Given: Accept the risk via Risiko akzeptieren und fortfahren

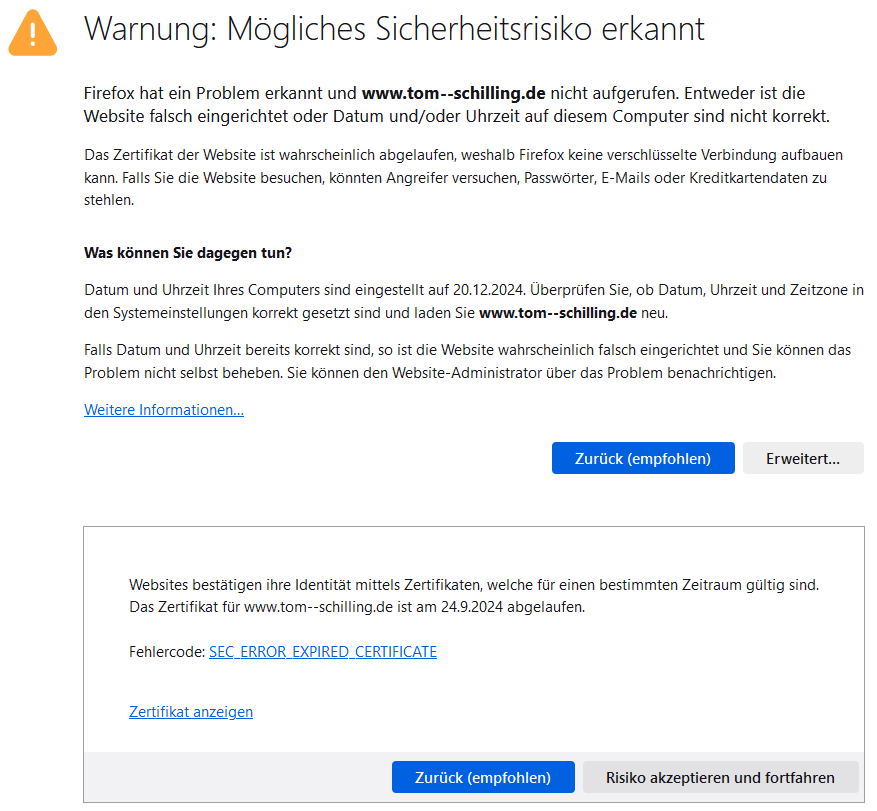Looking at the screenshot, I should 720,777.
